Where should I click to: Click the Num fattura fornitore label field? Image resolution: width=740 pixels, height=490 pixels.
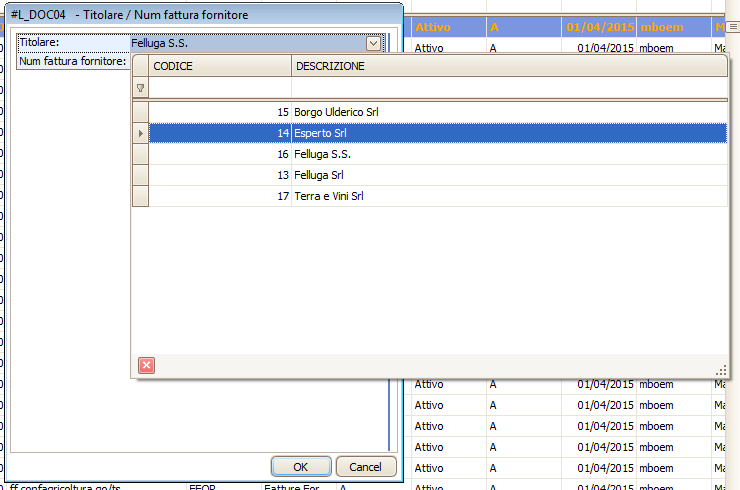[x=73, y=61]
